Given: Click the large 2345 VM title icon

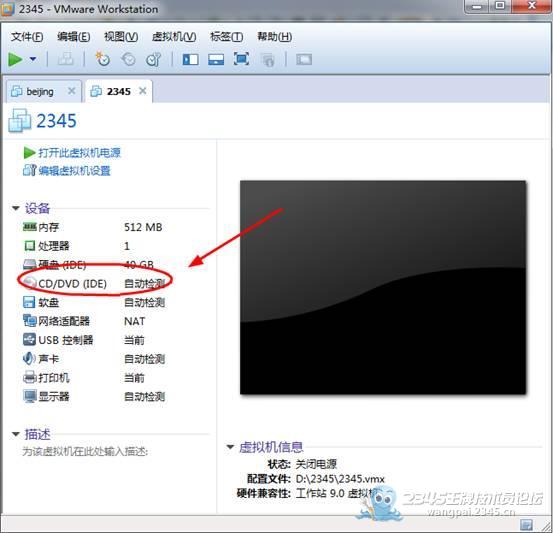Looking at the screenshot, I should (20, 121).
